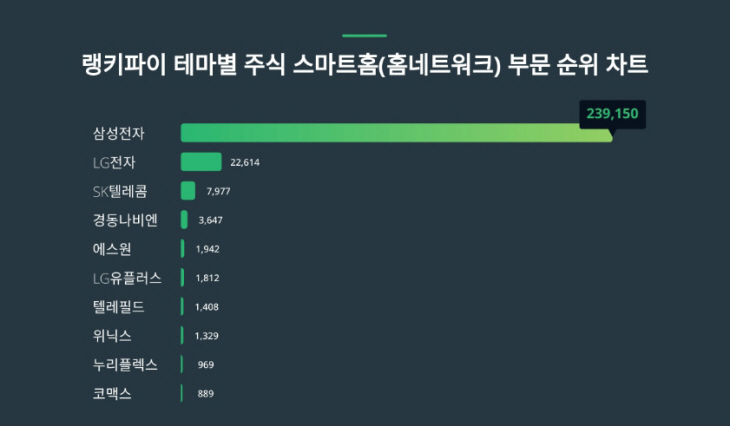Open the 누리플렉스 label
The width and height of the screenshot is (730, 426).
125,365
